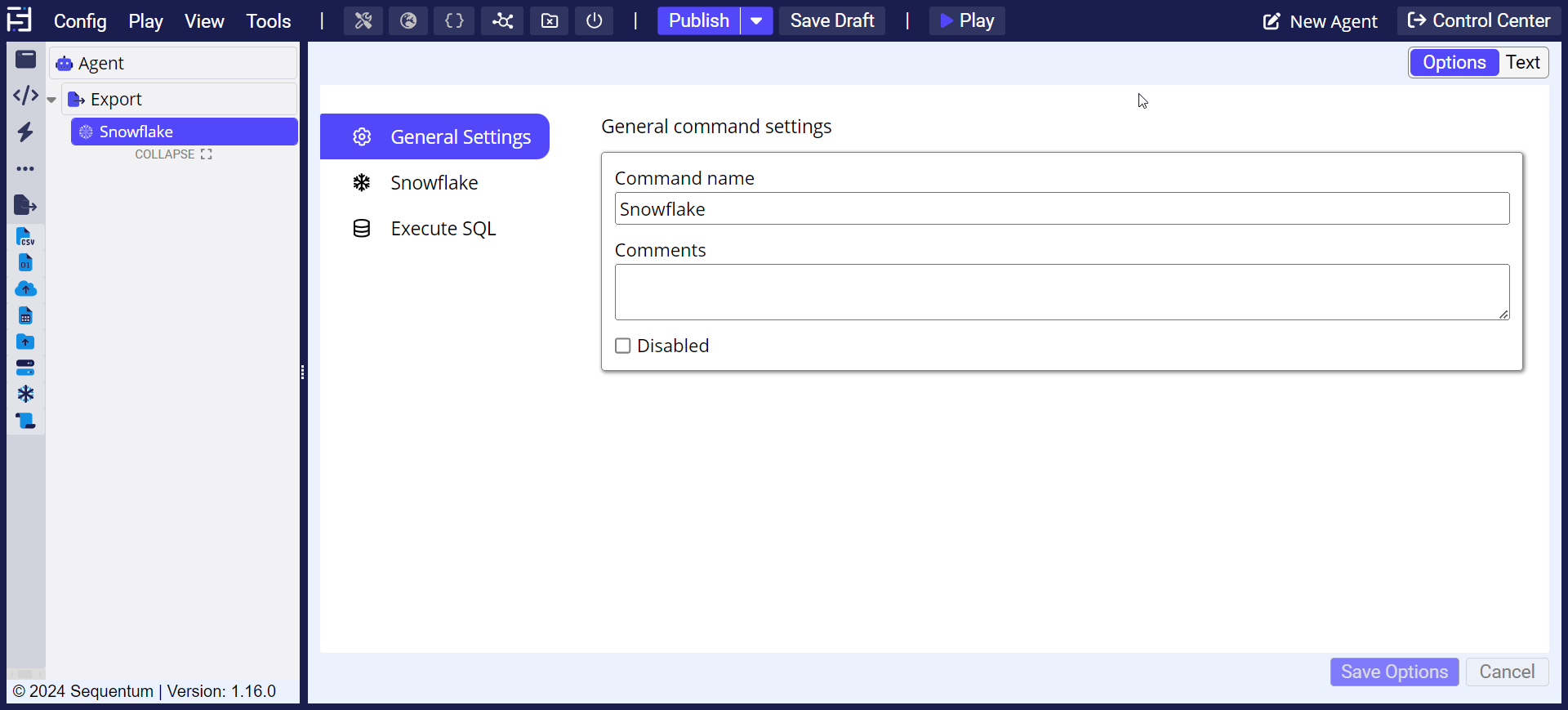Click the Sequentum version footer text
This screenshot has width=1568, height=710.
click(x=145, y=691)
